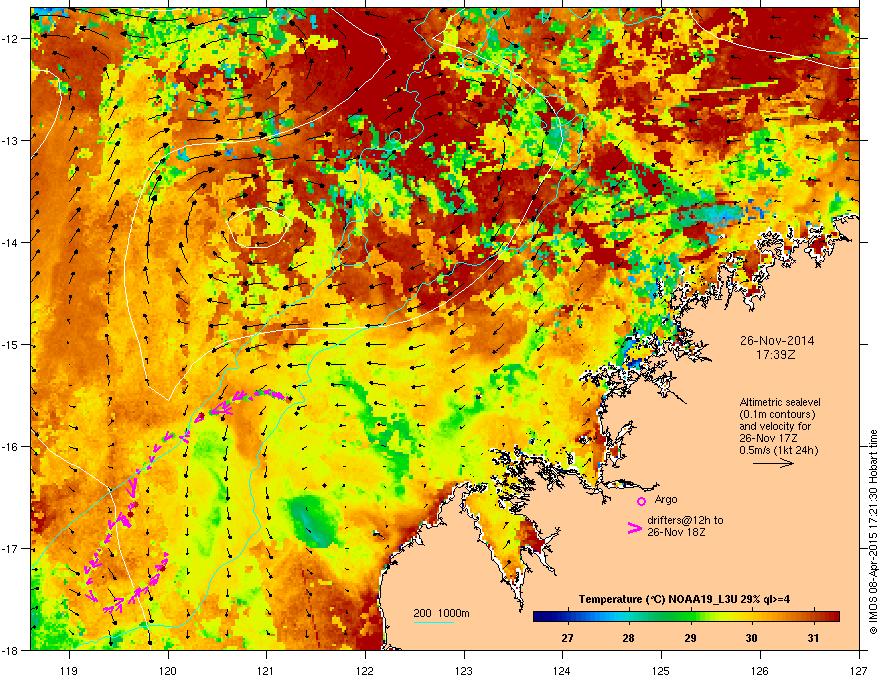Viewport: 880px width, 680px height.
Task: Click the black velocity scale arrow in legend
Action: 773,463
